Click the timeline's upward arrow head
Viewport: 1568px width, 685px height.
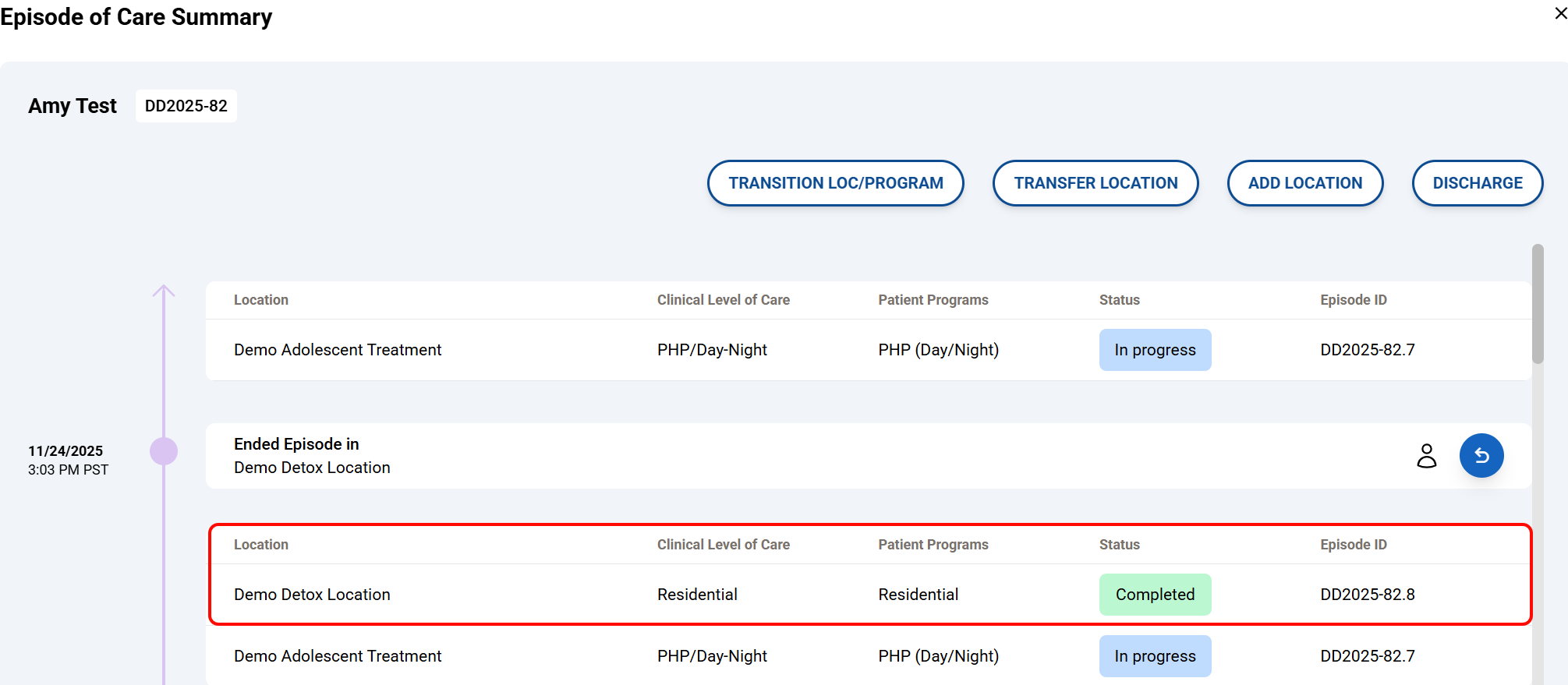point(164,291)
